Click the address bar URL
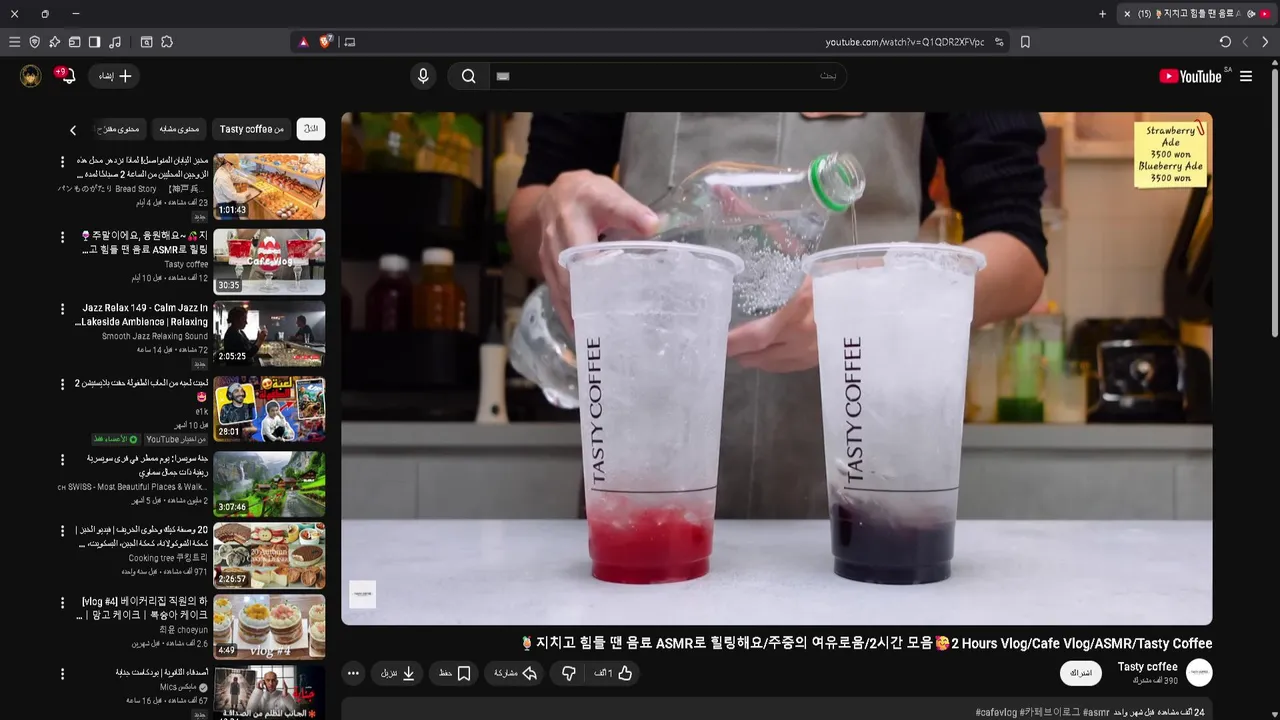Viewport: 1280px width, 720px height. click(904, 42)
